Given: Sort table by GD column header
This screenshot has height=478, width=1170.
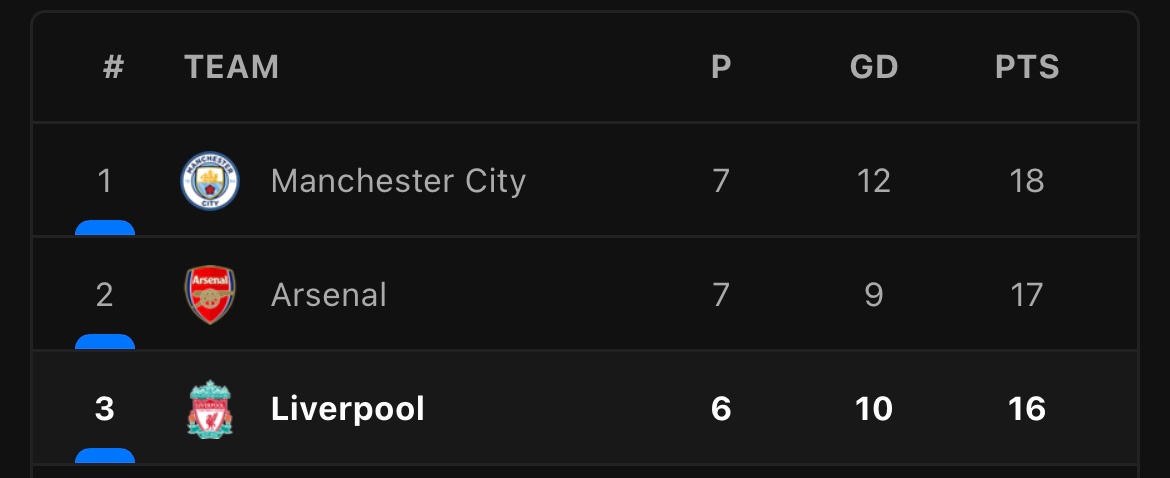Looking at the screenshot, I should (x=874, y=67).
